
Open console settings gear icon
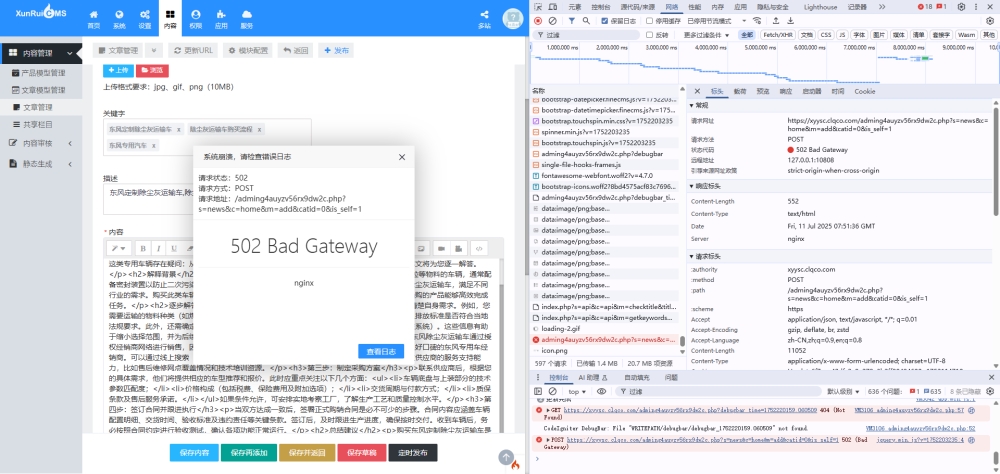(990, 391)
